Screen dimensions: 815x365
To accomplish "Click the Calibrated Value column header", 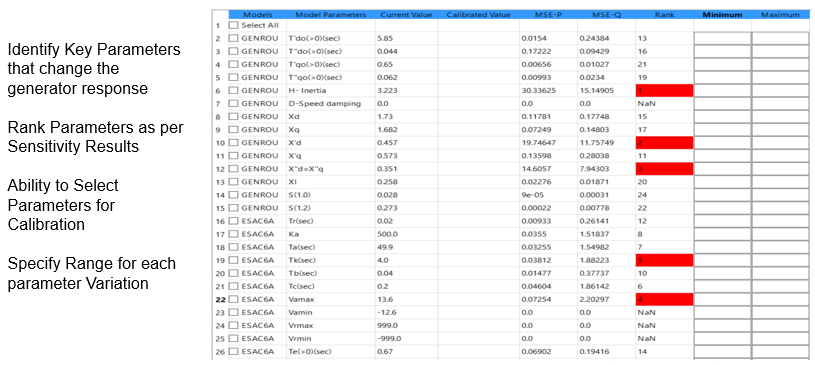I will pyautogui.click(x=478, y=15).
